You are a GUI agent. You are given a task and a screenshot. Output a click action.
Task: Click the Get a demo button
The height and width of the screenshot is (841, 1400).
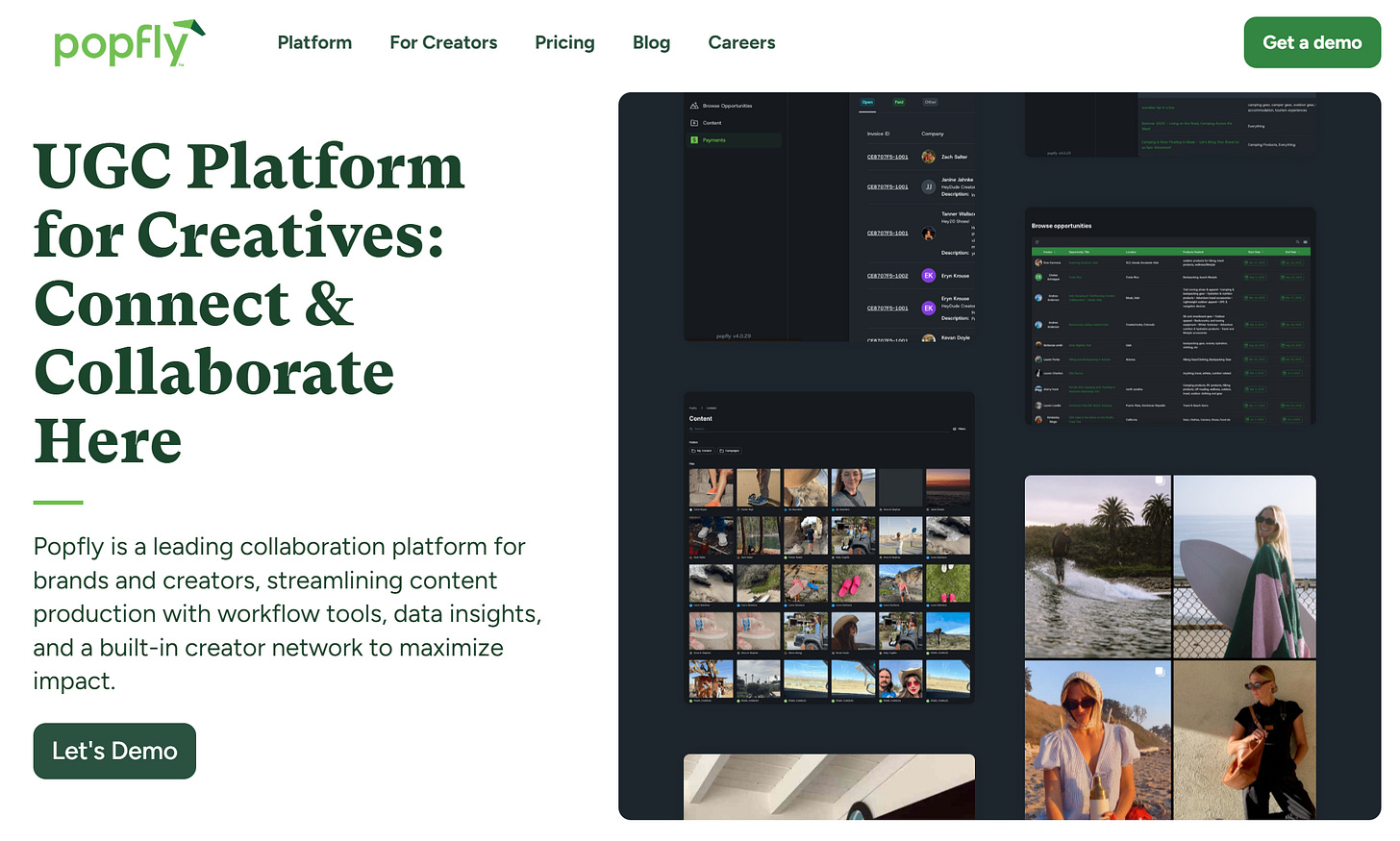pos(1312,42)
